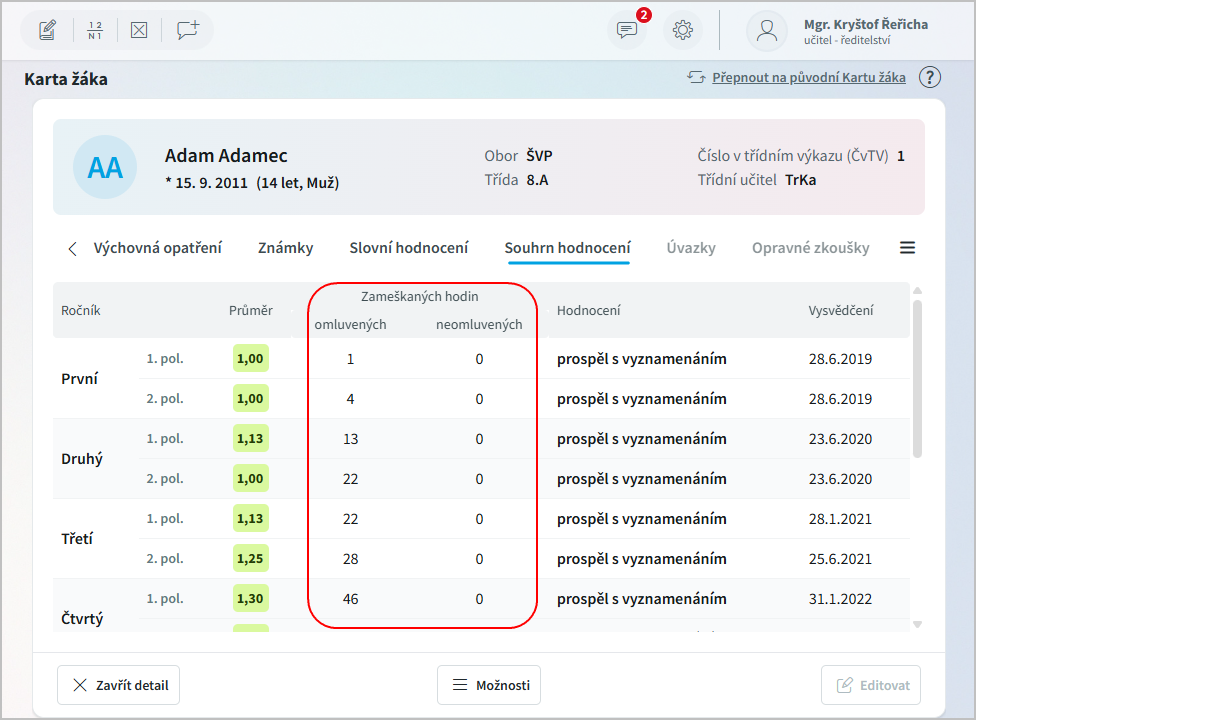Image resolution: width=1212 pixels, height=720 pixels.
Task: Click the grades entry icon in toolbar
Action: 95,30
